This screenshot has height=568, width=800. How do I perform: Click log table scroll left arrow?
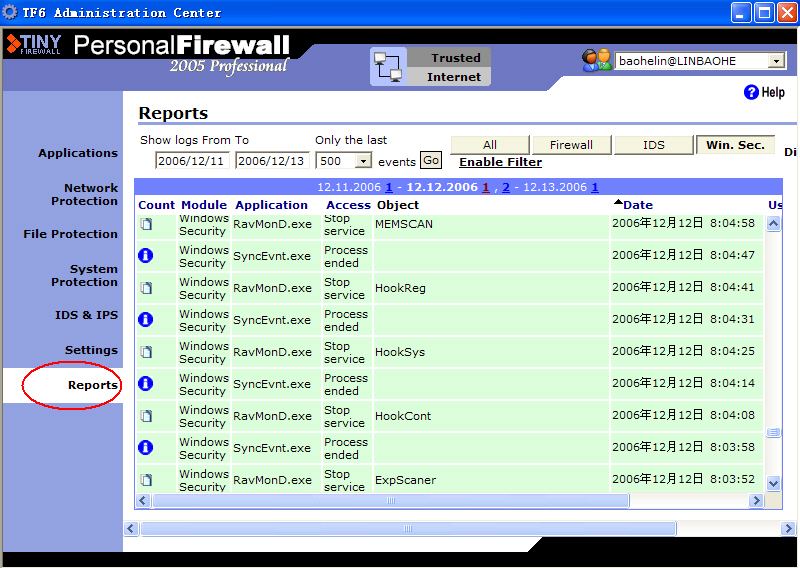pyautogui.click(x=143, y=501)
